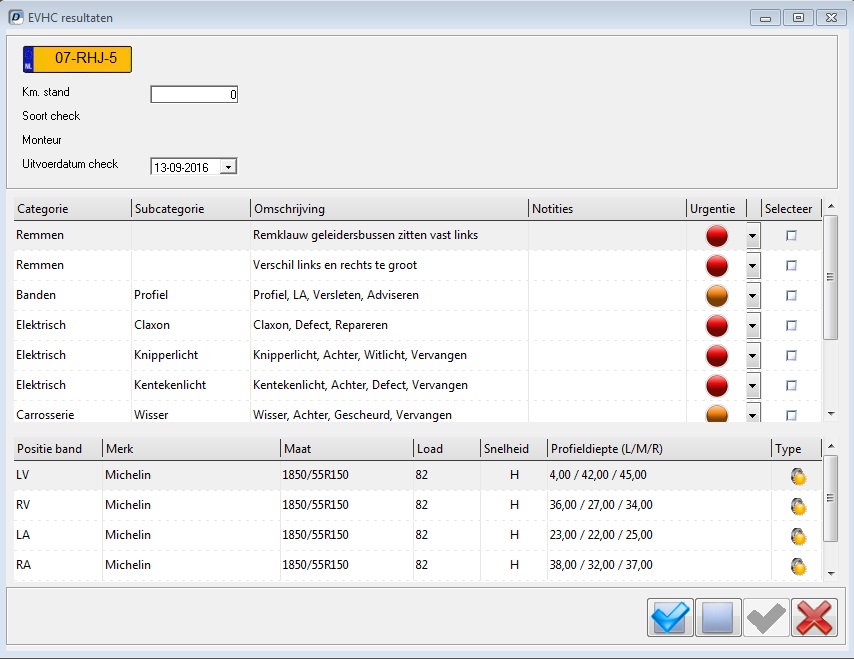Screen dimensions: 854x659
Task: Click the EVHC app icon in title bar
Action: pos(15,17)
